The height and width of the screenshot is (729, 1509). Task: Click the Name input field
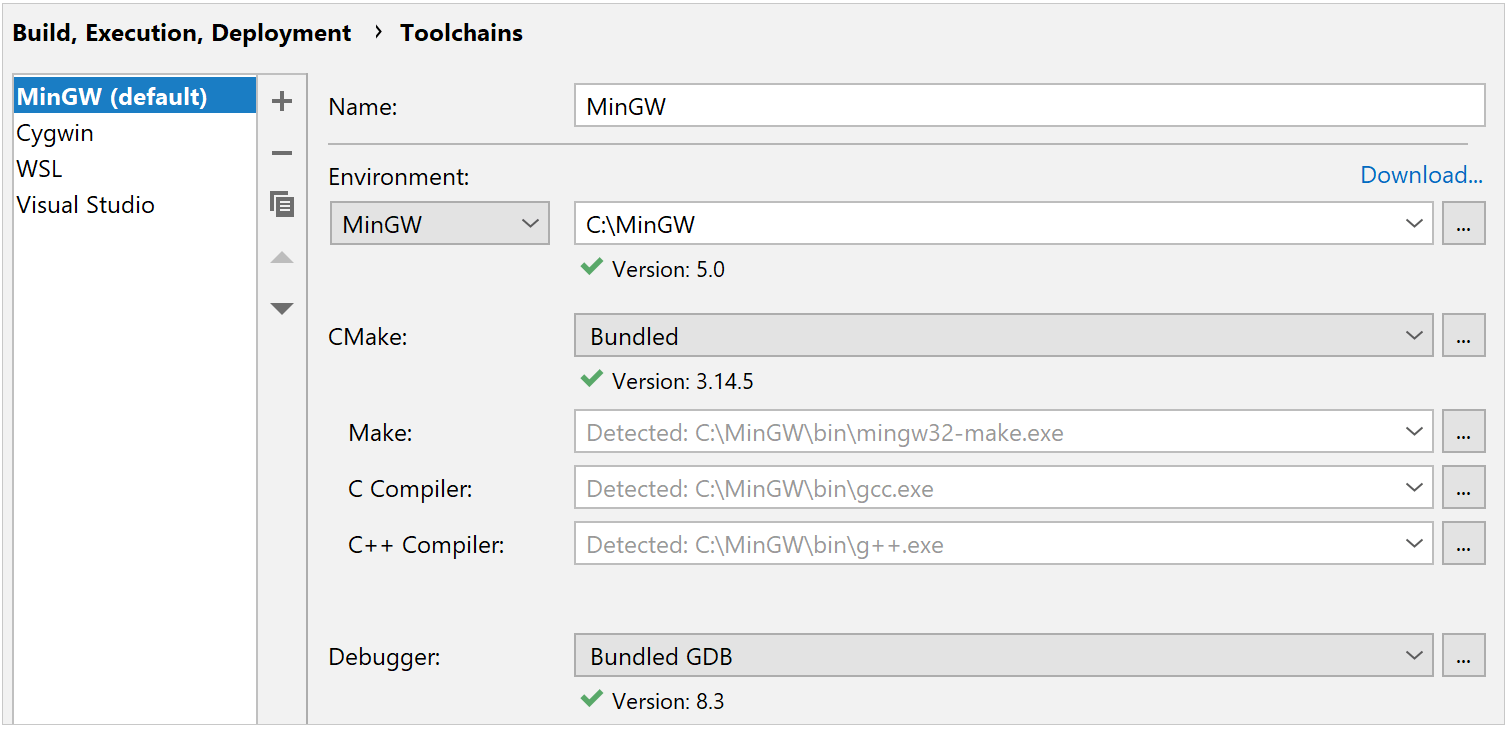coord(1030,105)
